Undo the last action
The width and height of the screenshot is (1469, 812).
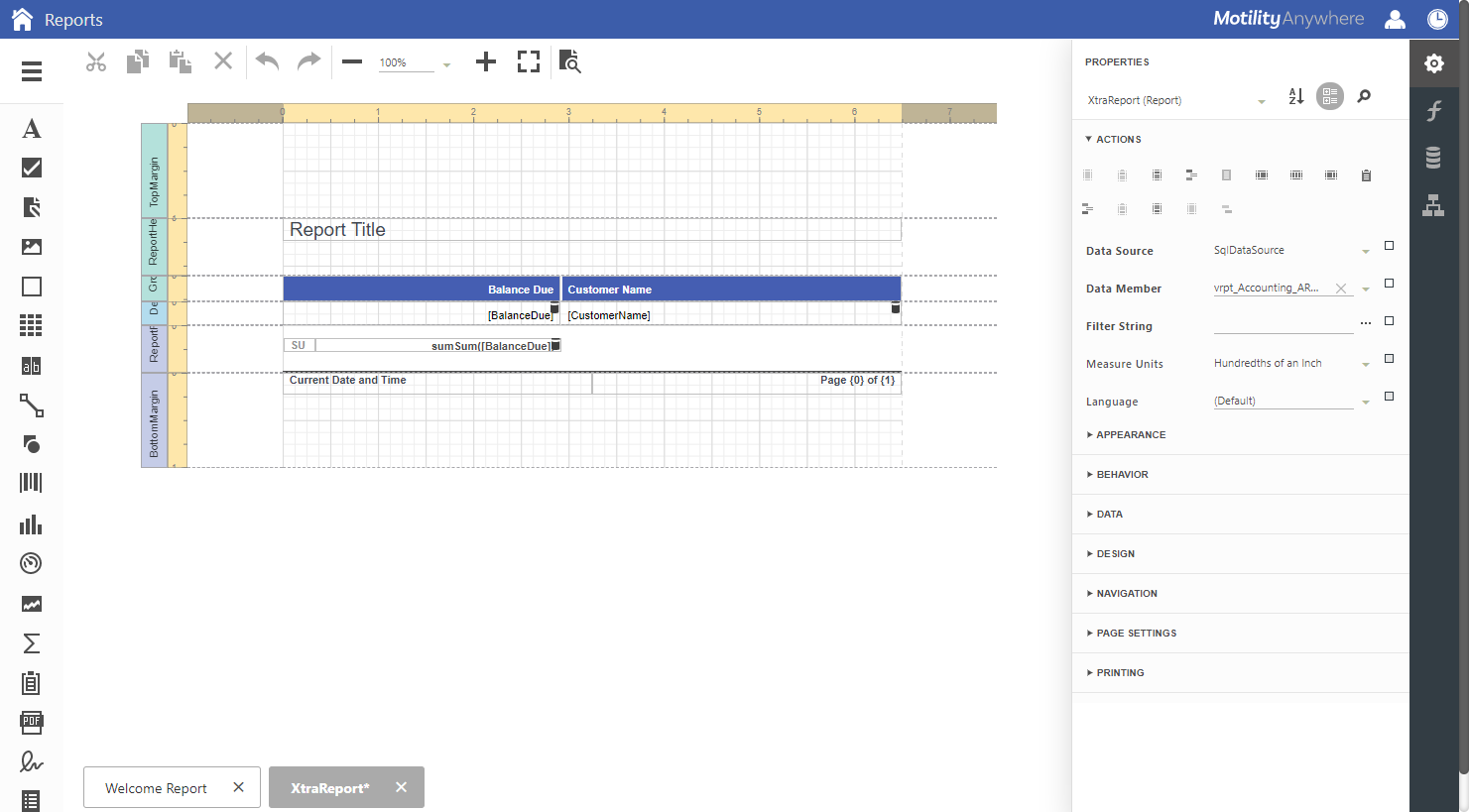point(267,61)
